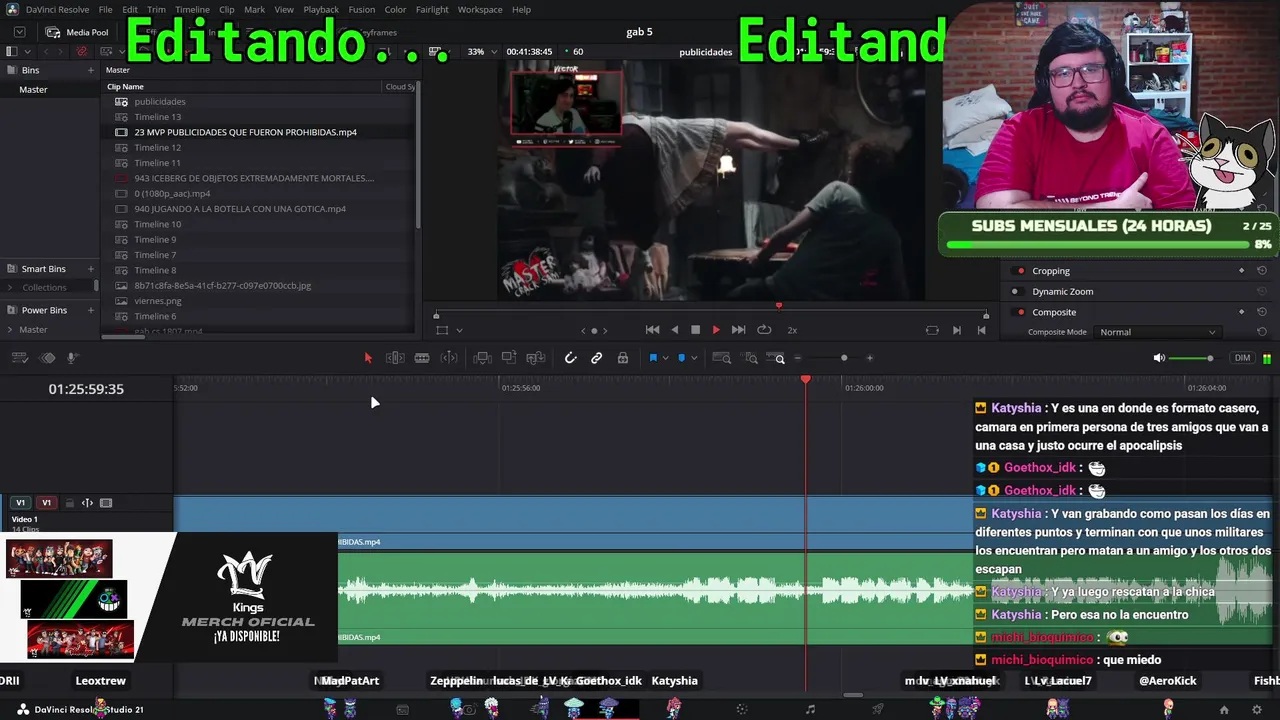Click timeline timecode 01:25:59:35 field
Image resolution: width=1280 pixels, height=720 pixels.
point(86,389)
